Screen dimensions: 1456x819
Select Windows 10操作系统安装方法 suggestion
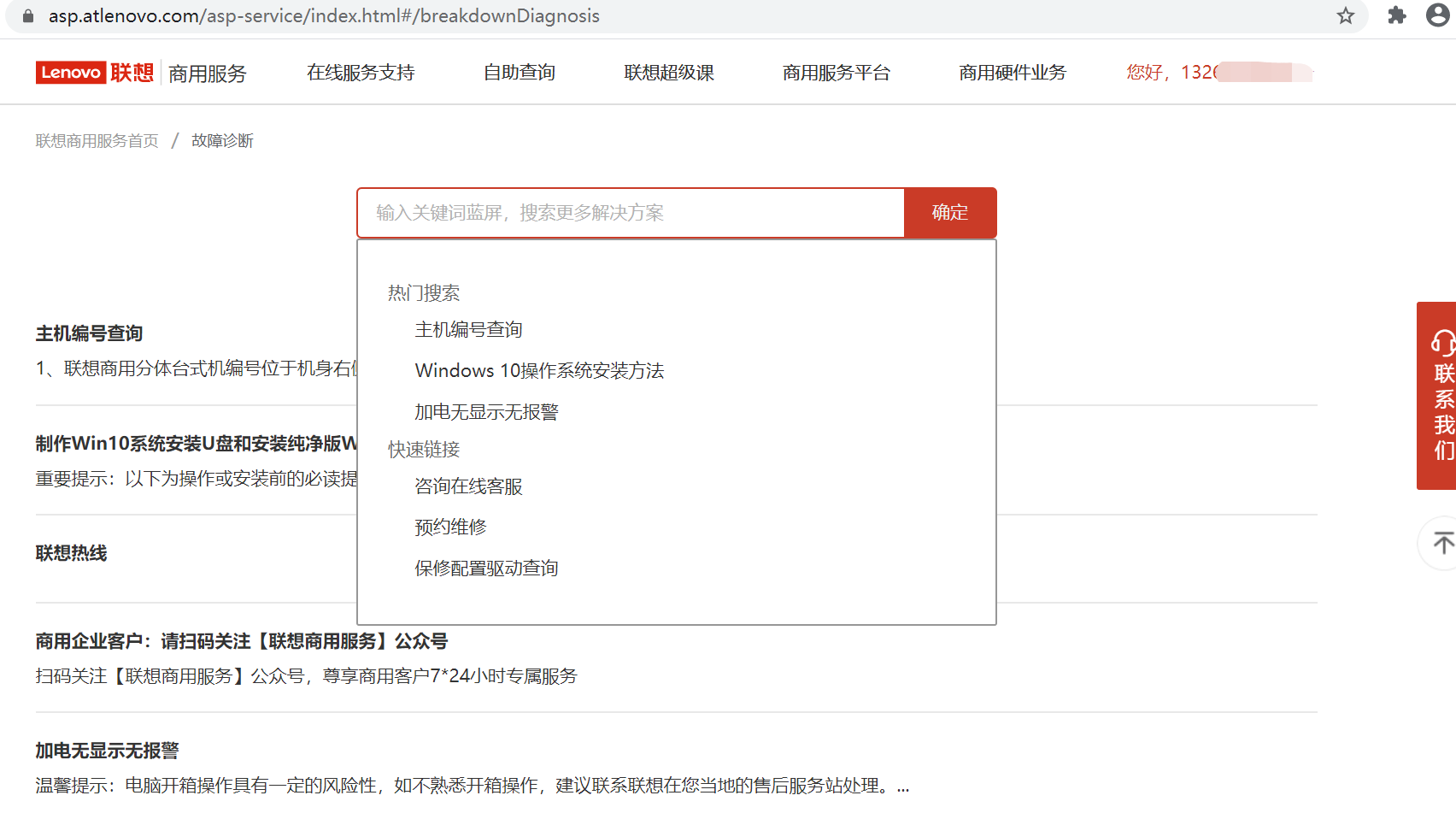pyautogui.click(x=539, y=371)
